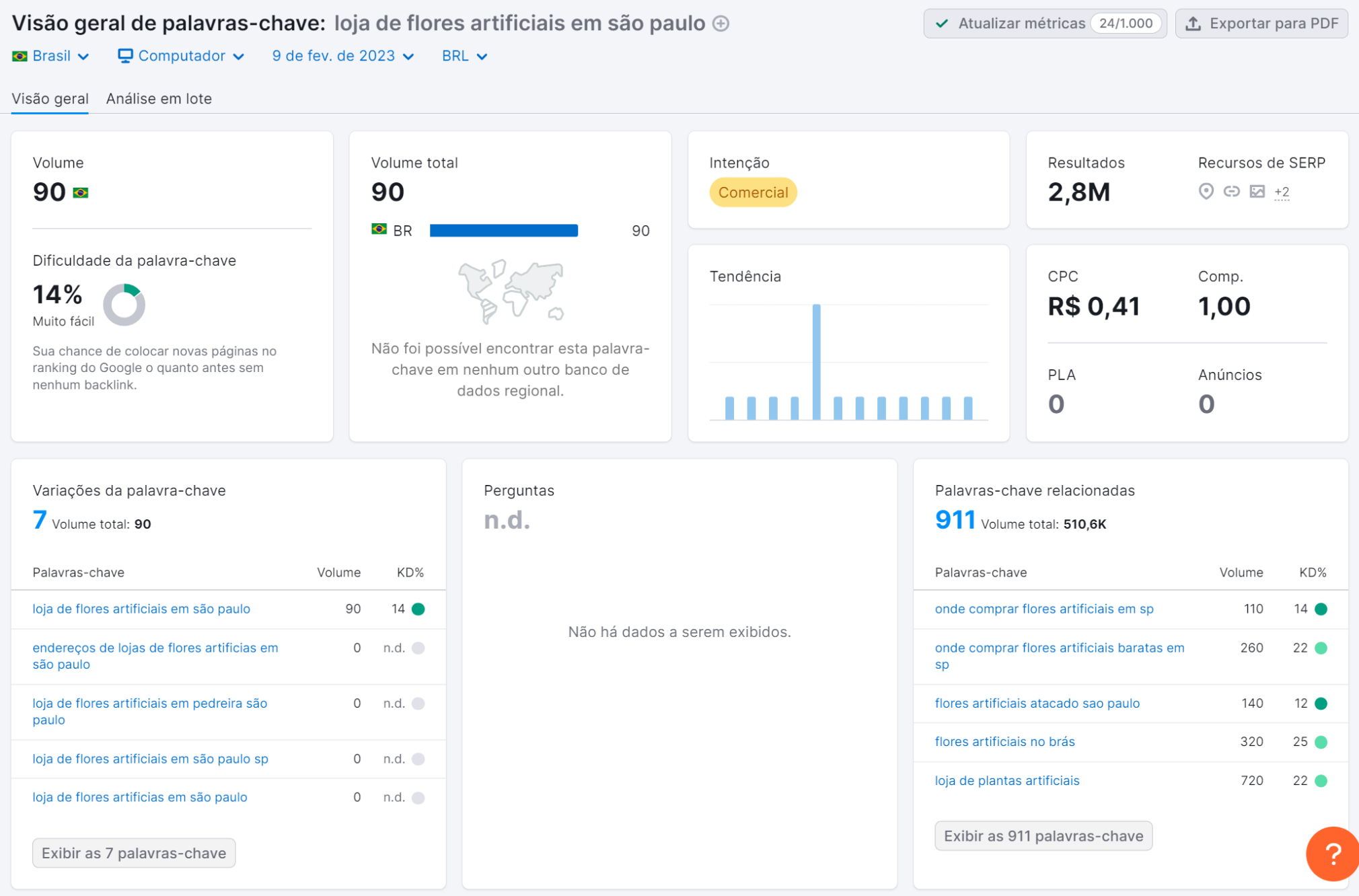The width and height of the screenshot is (1359, 896).
Task: Click the plus icon beside keyword title
Action: (721, 24)
